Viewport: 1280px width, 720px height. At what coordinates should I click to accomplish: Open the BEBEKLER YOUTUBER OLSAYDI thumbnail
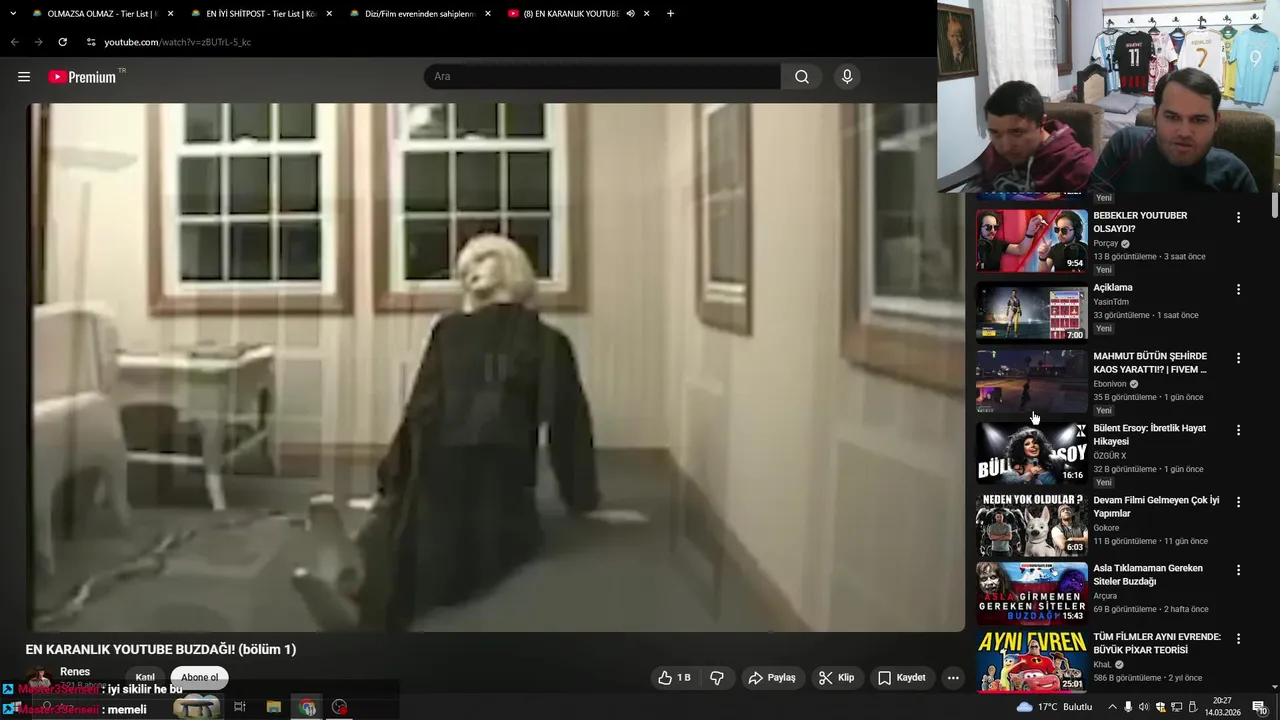pyautogui.click(x=1032, y=241)
